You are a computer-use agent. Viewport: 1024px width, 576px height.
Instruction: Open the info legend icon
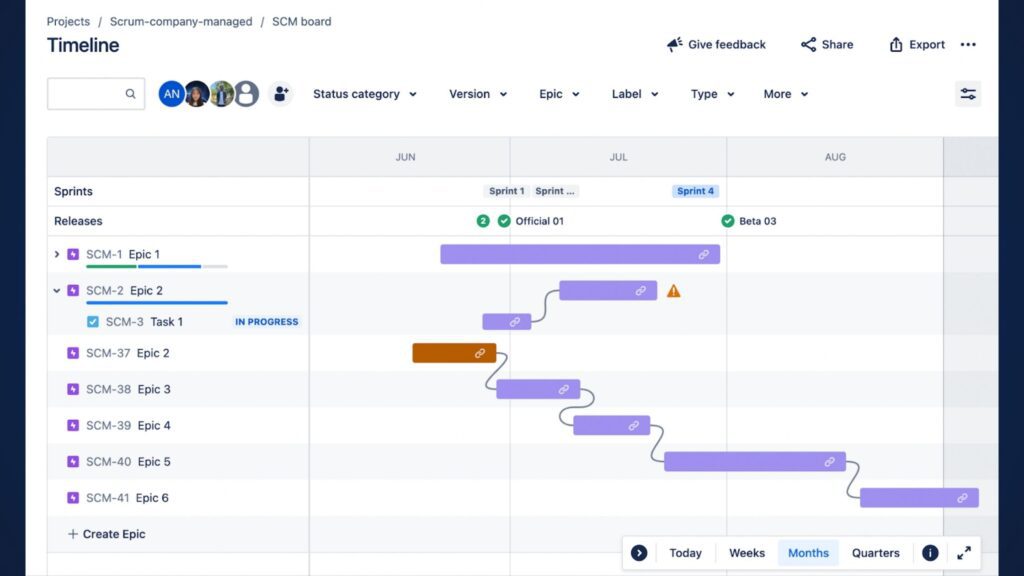(930, 552)
